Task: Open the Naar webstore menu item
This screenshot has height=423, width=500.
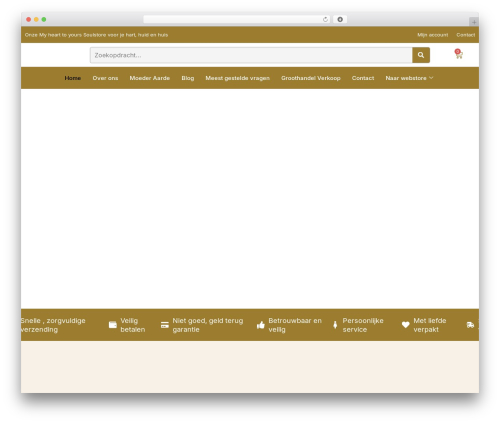Action: (406, 78)
